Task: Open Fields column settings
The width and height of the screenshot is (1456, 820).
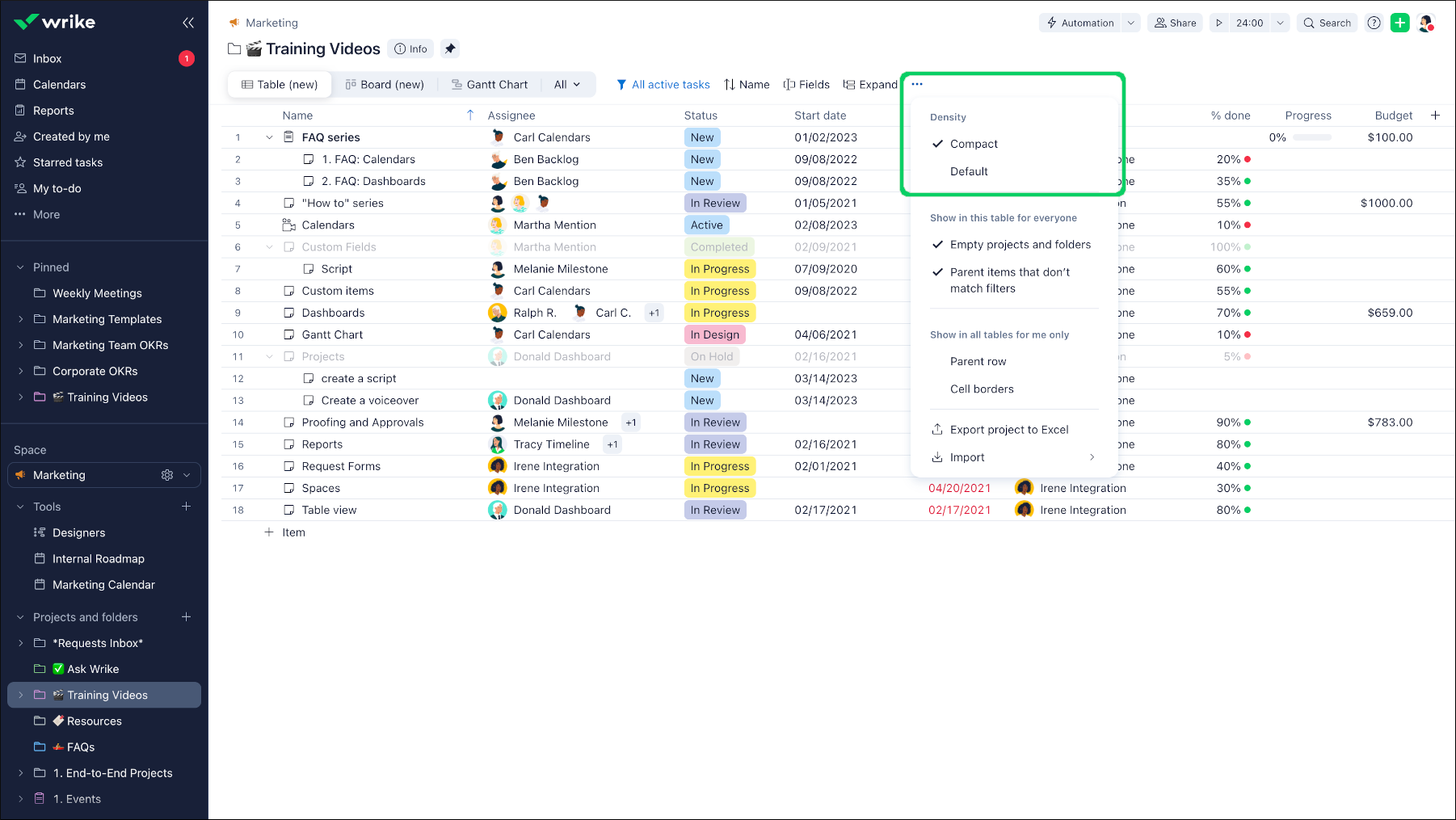Action: [x=806, y=84]
